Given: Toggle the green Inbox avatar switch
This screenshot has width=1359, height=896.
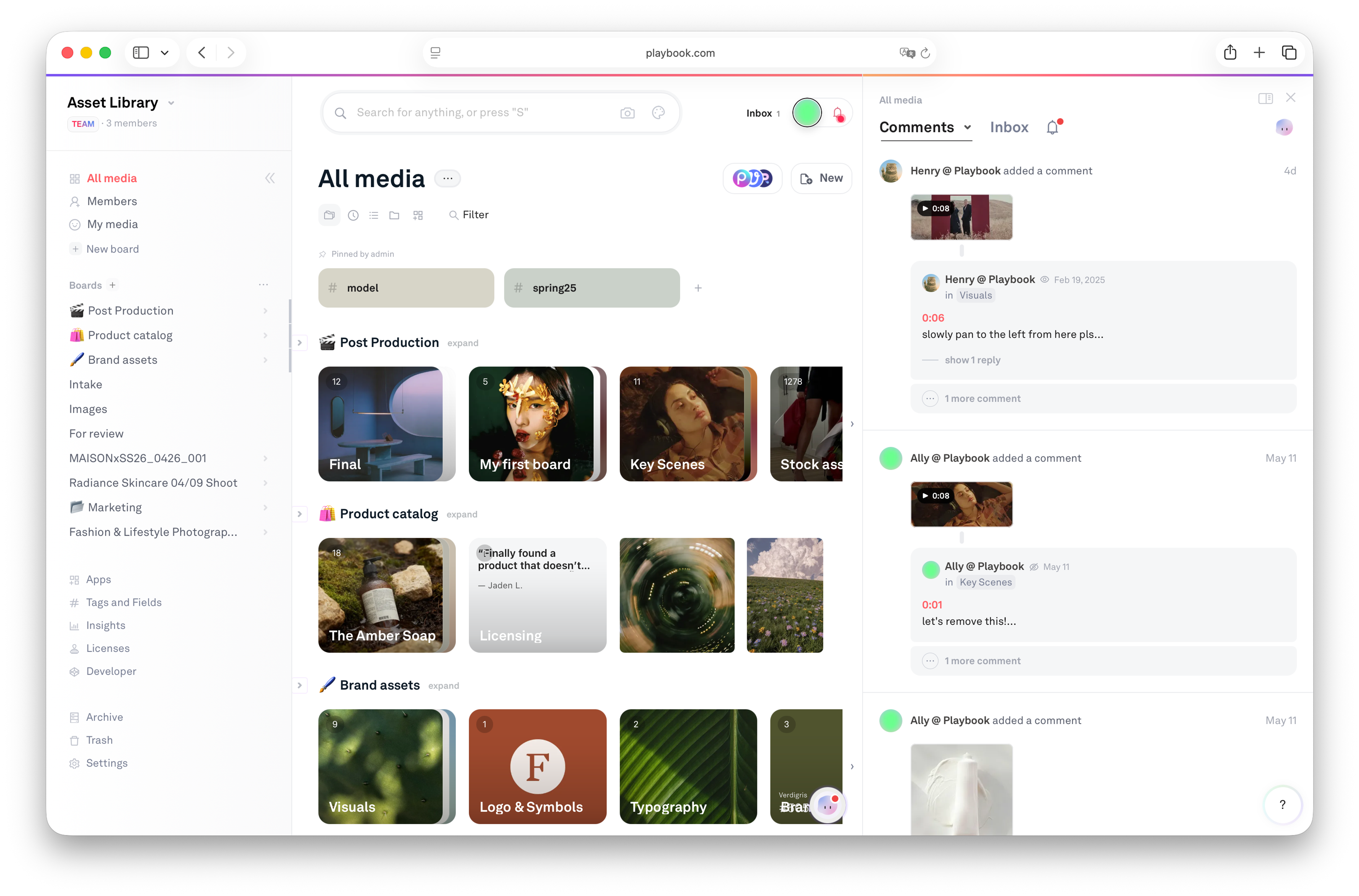Looking at the screenshot, I should click(807, 112).
